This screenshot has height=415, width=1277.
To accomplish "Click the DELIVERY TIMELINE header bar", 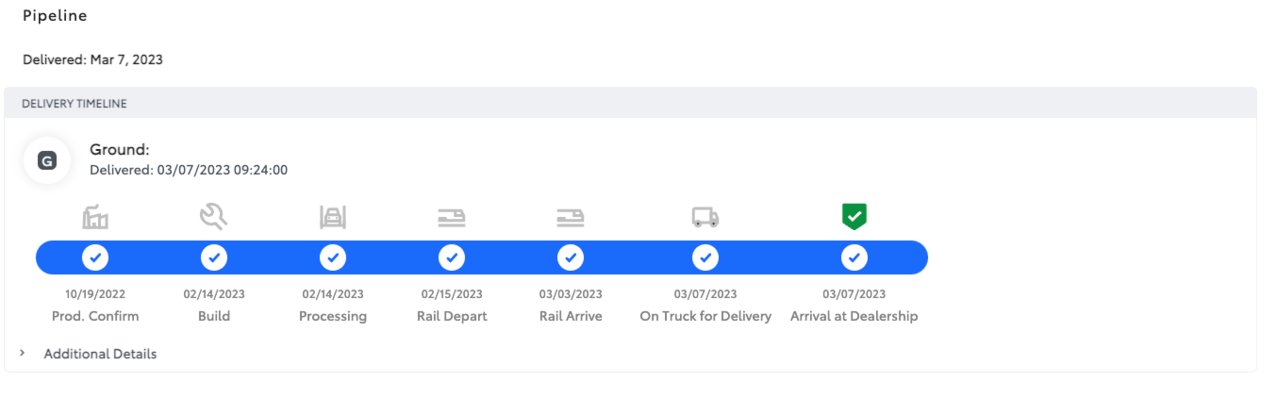I will point(630,103).
